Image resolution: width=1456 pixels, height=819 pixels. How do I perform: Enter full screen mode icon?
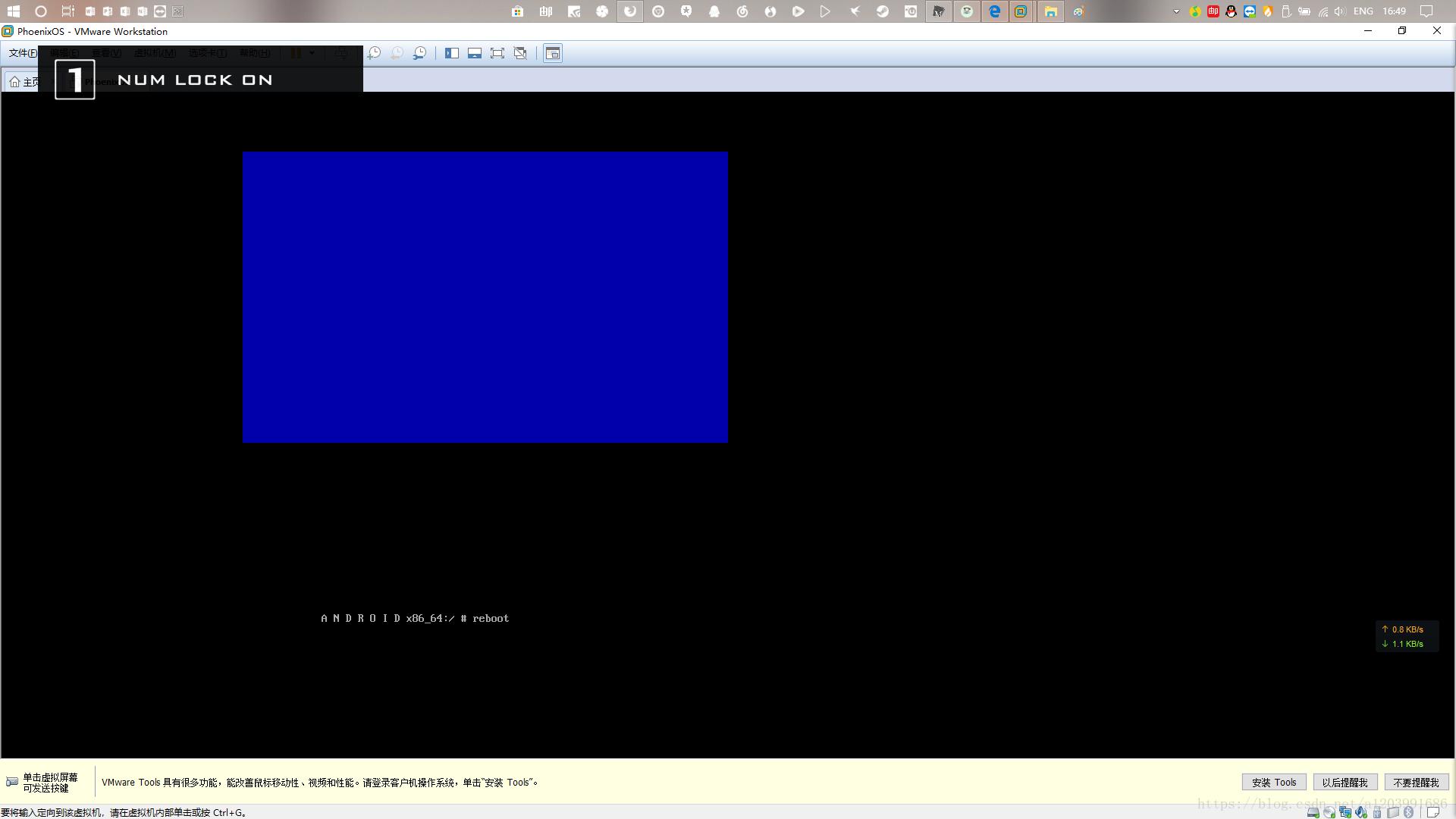(497, 53)
